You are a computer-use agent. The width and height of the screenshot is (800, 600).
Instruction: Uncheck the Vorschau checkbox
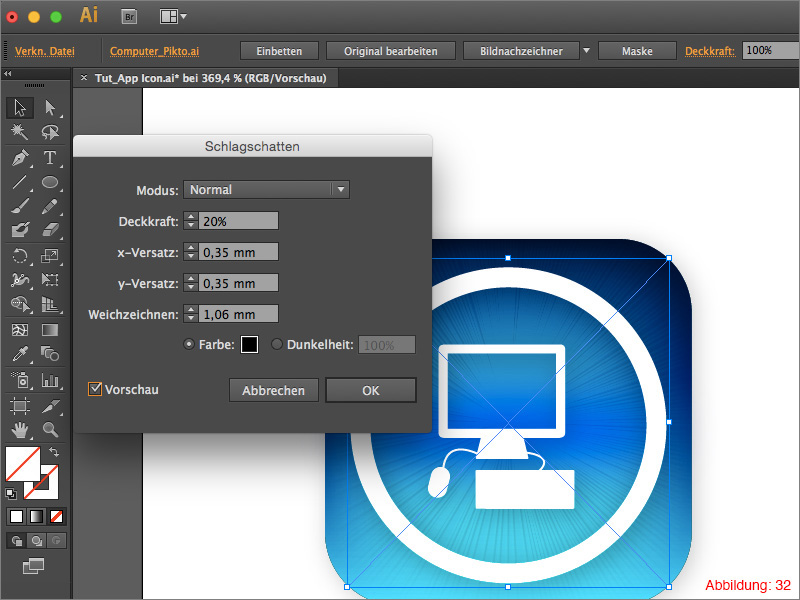pyautogui.click(x=95, y=390)
